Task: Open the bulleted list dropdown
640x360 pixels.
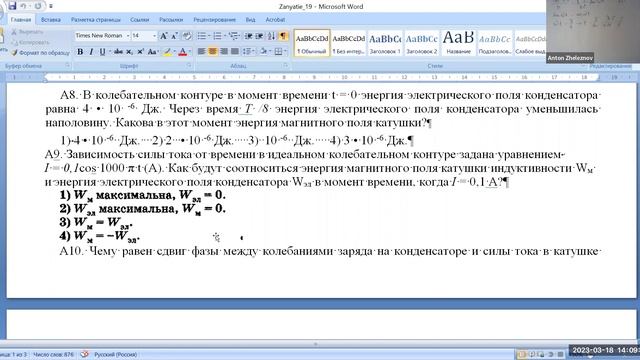Action: click(209, 36)
